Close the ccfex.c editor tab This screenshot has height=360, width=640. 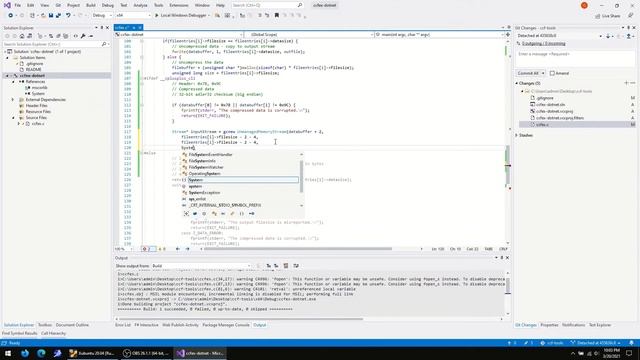140,27
